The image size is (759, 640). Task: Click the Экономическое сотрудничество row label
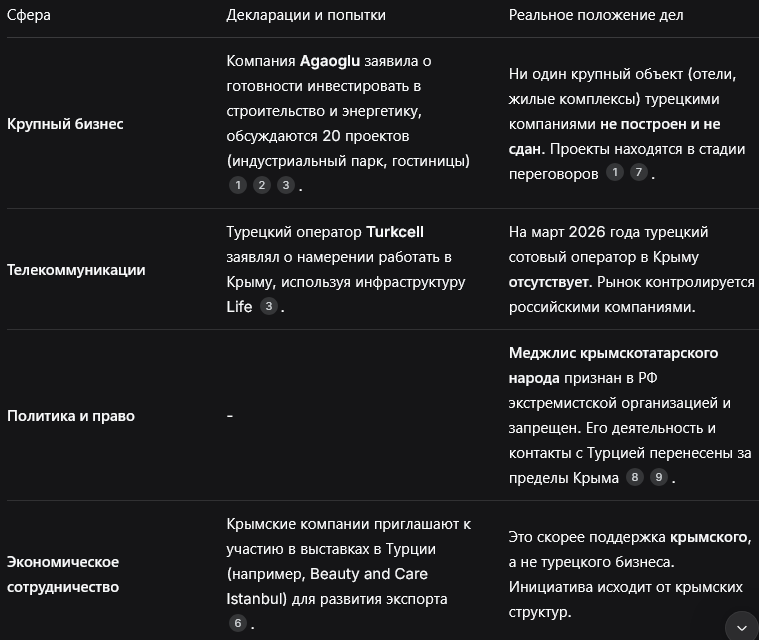[x=63, y=574]
